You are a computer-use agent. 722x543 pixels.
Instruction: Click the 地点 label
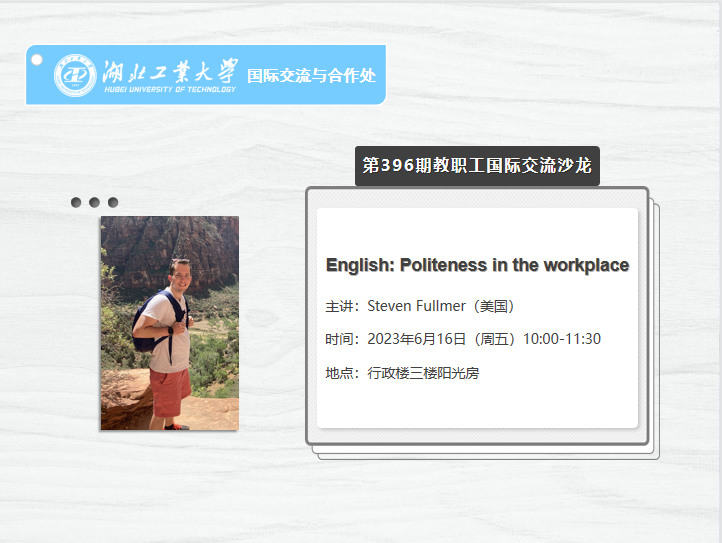click(339, 373)
